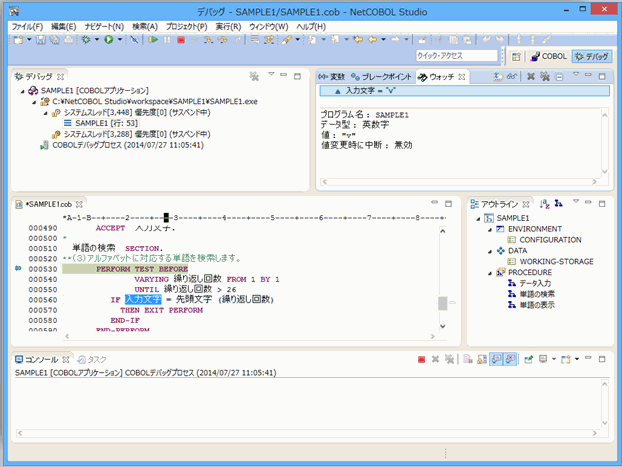Select the ウォッチ tab
Screen dimensions: 622x467
point(441,77)
